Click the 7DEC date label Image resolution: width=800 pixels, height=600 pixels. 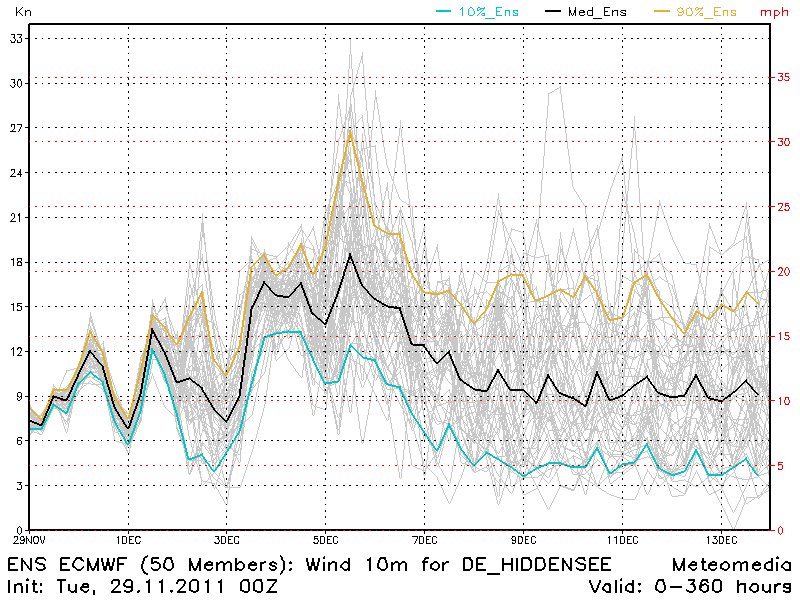click(x=424, y=540)
